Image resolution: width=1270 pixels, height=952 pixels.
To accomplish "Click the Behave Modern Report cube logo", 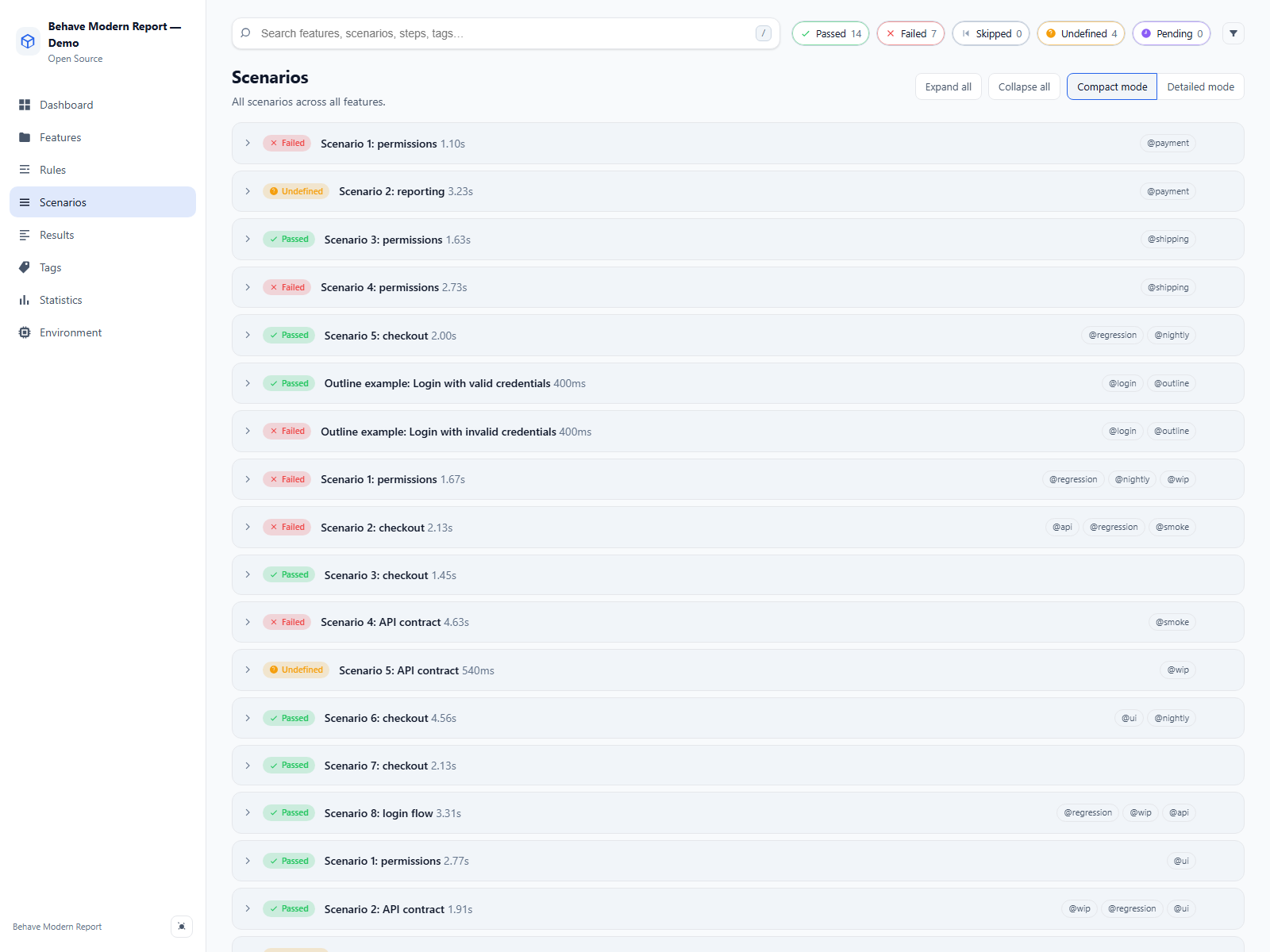I will tap(28, 41).
